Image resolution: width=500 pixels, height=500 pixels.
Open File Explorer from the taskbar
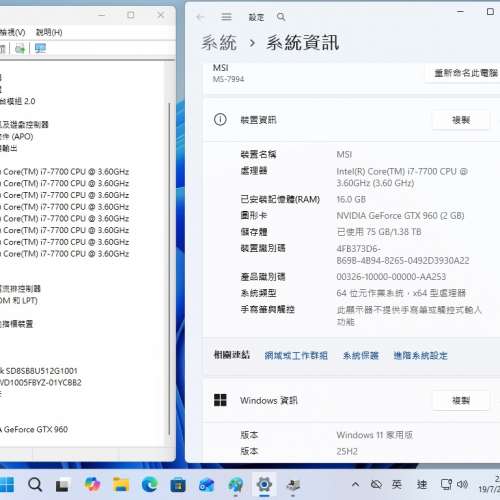click(x=121, y=485)
